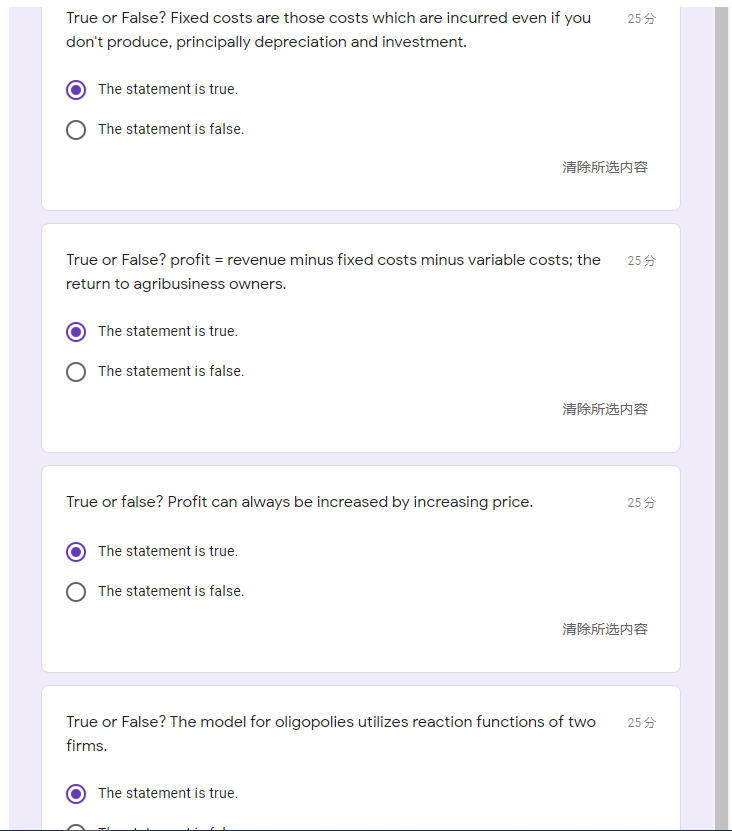Click the 25 分 label for oligopolies question
Screen dimensions: 732x831
coord(641,723)
